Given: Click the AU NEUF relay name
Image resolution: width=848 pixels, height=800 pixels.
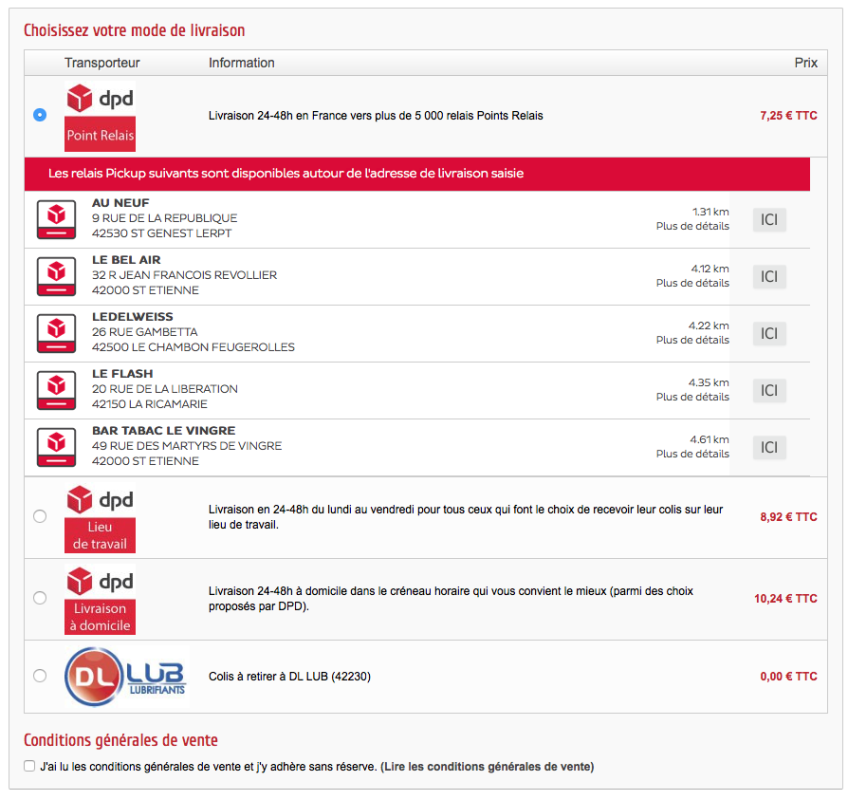Looking at the screenshot, I should point(120,203).
